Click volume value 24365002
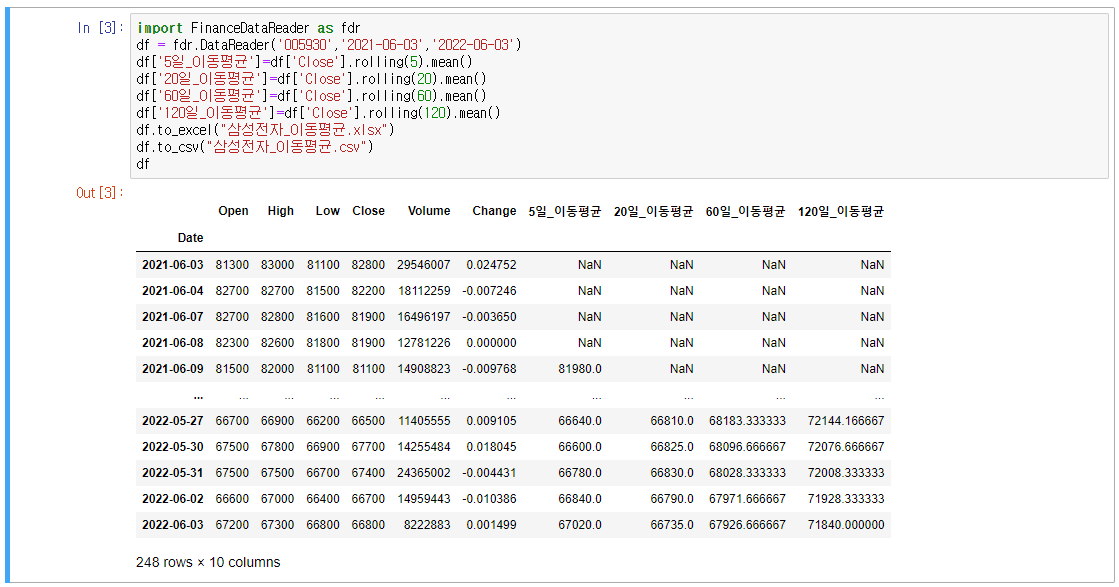 [424, 473]
